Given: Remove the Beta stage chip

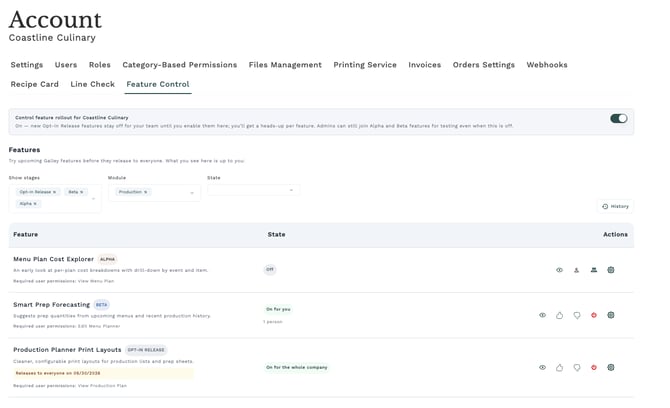Looking at the screenshot, I should click(82, 192).
